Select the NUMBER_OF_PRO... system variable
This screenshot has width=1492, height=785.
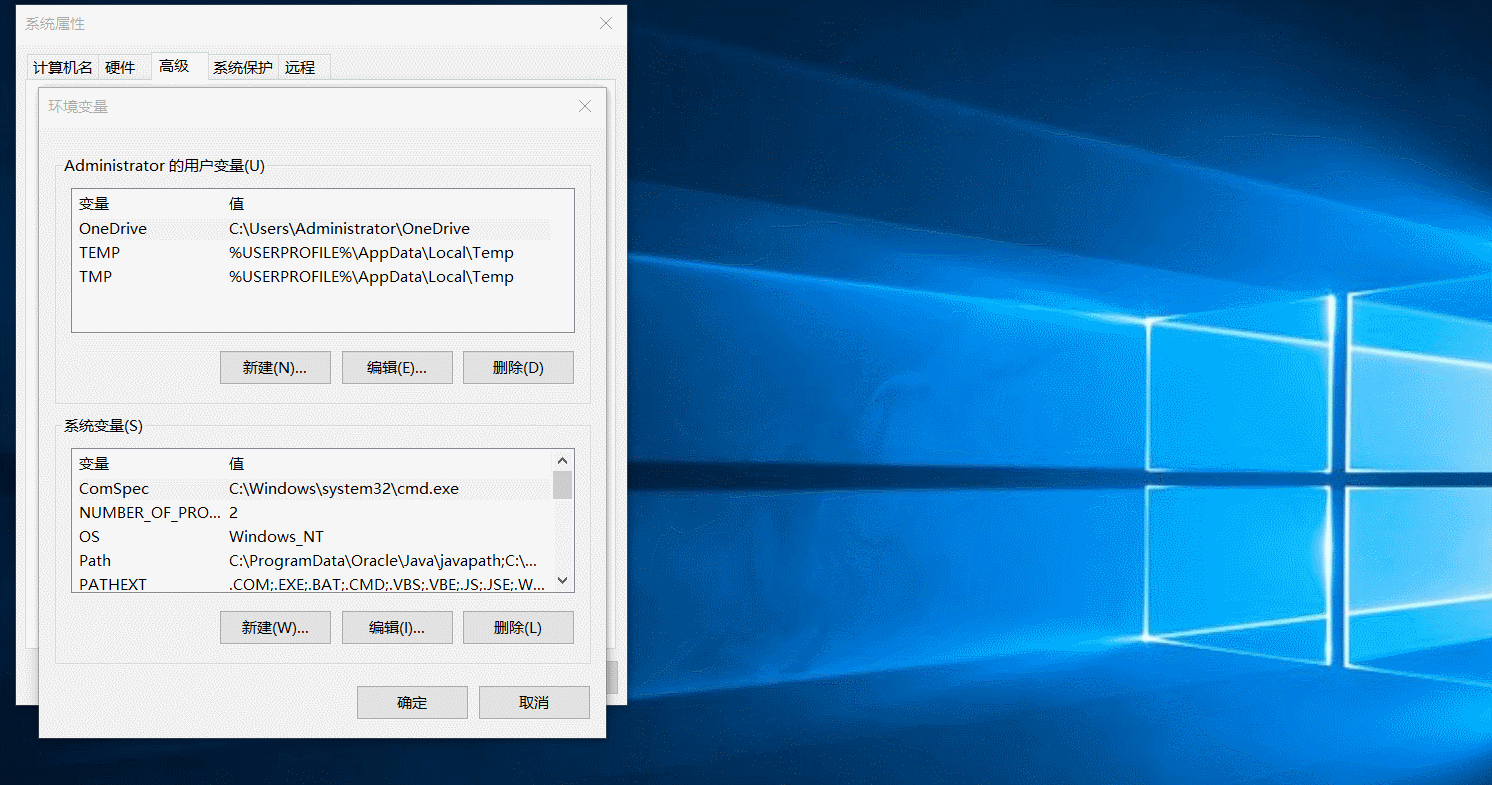pos(311,513)
